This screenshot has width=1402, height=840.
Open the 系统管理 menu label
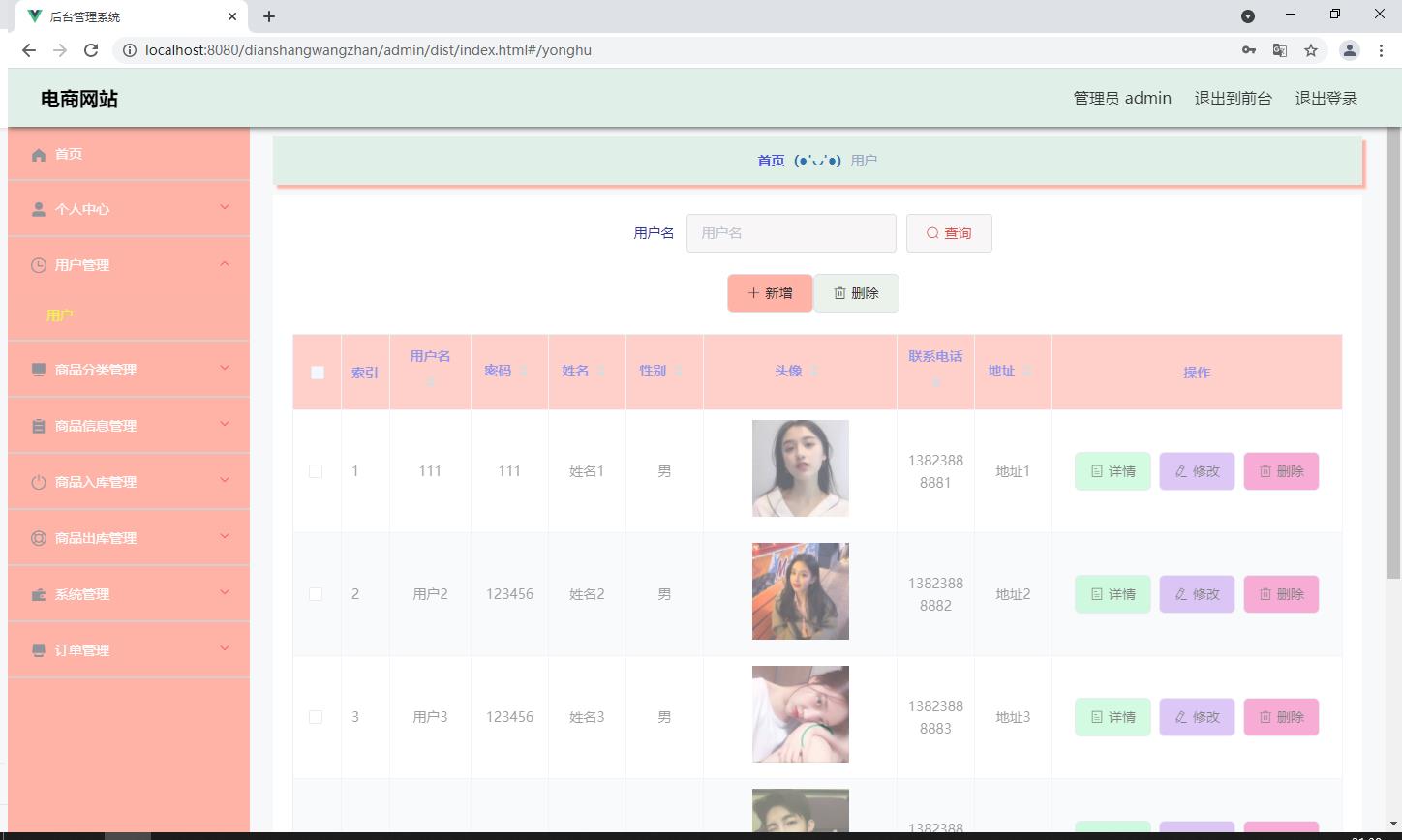pos(82,594)
